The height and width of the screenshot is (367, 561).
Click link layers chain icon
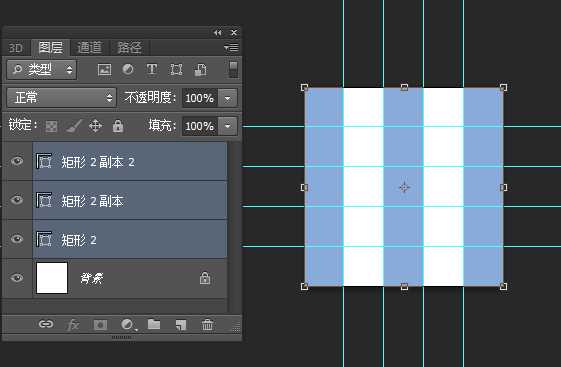[46, 324]
